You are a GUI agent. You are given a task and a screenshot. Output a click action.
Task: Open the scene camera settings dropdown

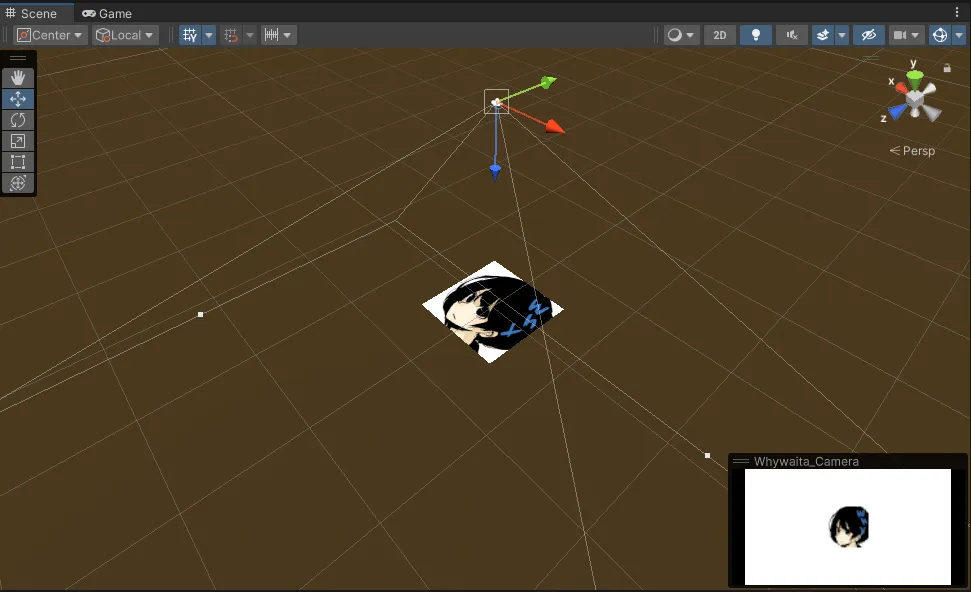(x=907, y=35)
